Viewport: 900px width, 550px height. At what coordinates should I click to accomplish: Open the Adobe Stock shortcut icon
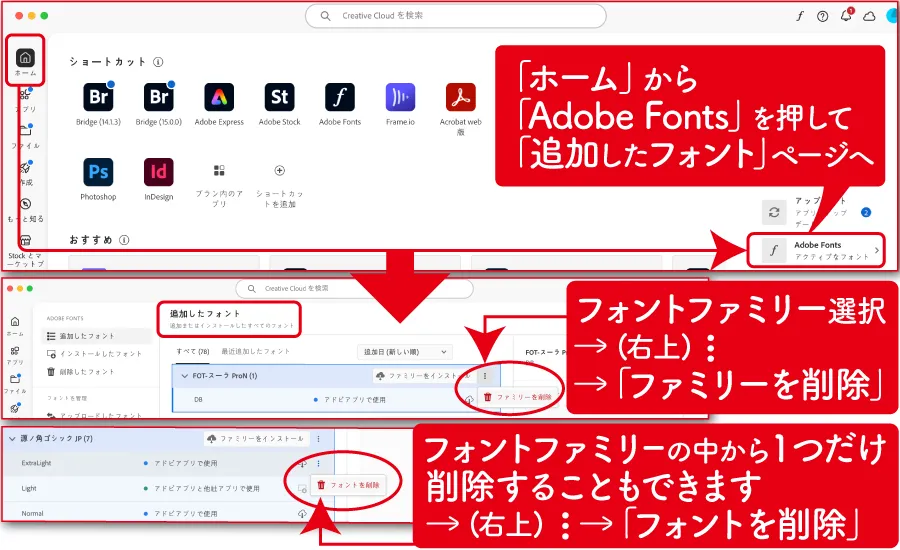(x=279, y=97)
